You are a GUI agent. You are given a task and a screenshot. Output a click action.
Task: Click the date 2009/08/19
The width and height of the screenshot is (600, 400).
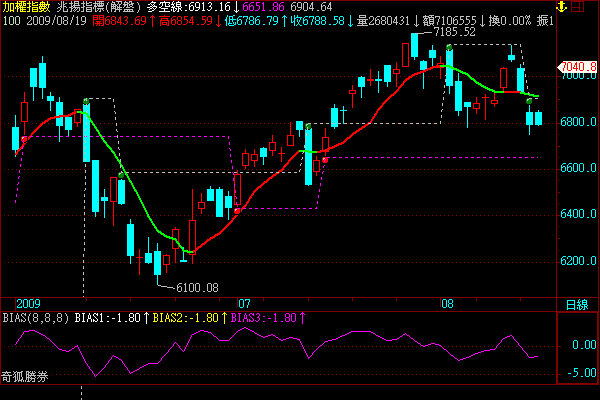point(57,21)
